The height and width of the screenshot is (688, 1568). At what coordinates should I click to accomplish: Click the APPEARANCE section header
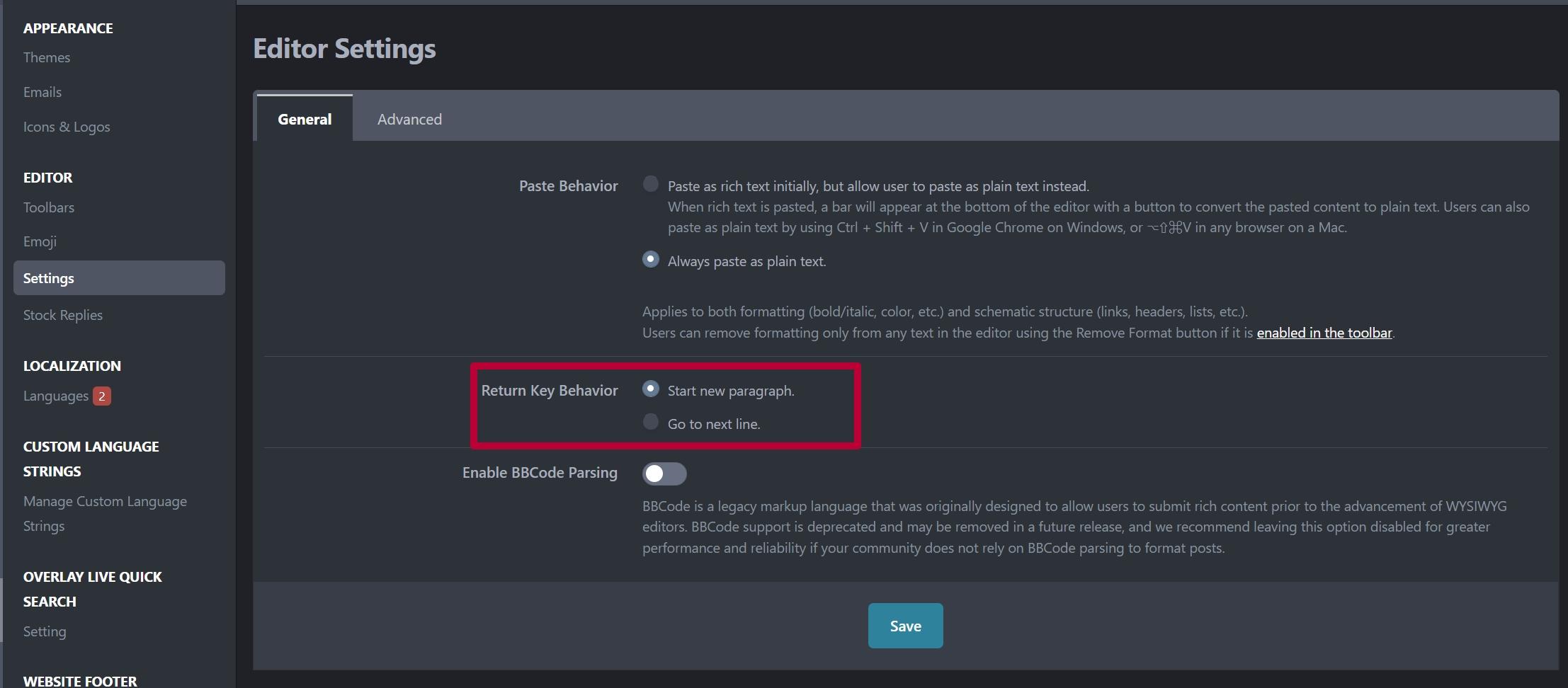tap(68, 28)
